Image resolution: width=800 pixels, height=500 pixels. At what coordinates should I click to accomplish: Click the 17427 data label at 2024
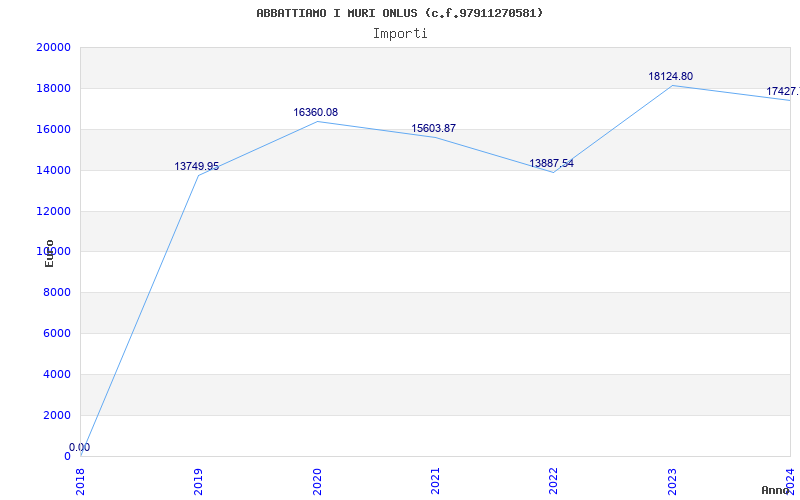pyautogui.click(x=783, y=91)
